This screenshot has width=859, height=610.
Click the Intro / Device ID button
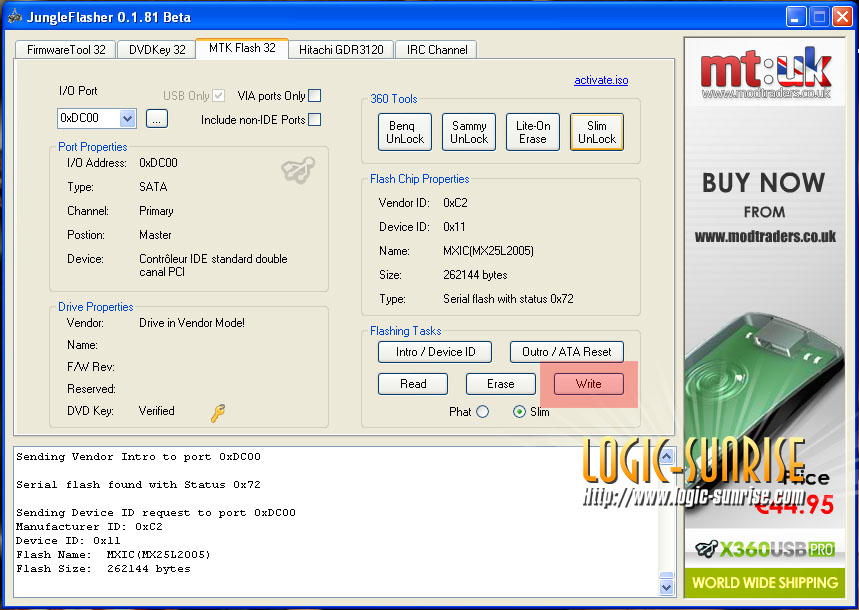pyautogui.click(x=435, y=352)
